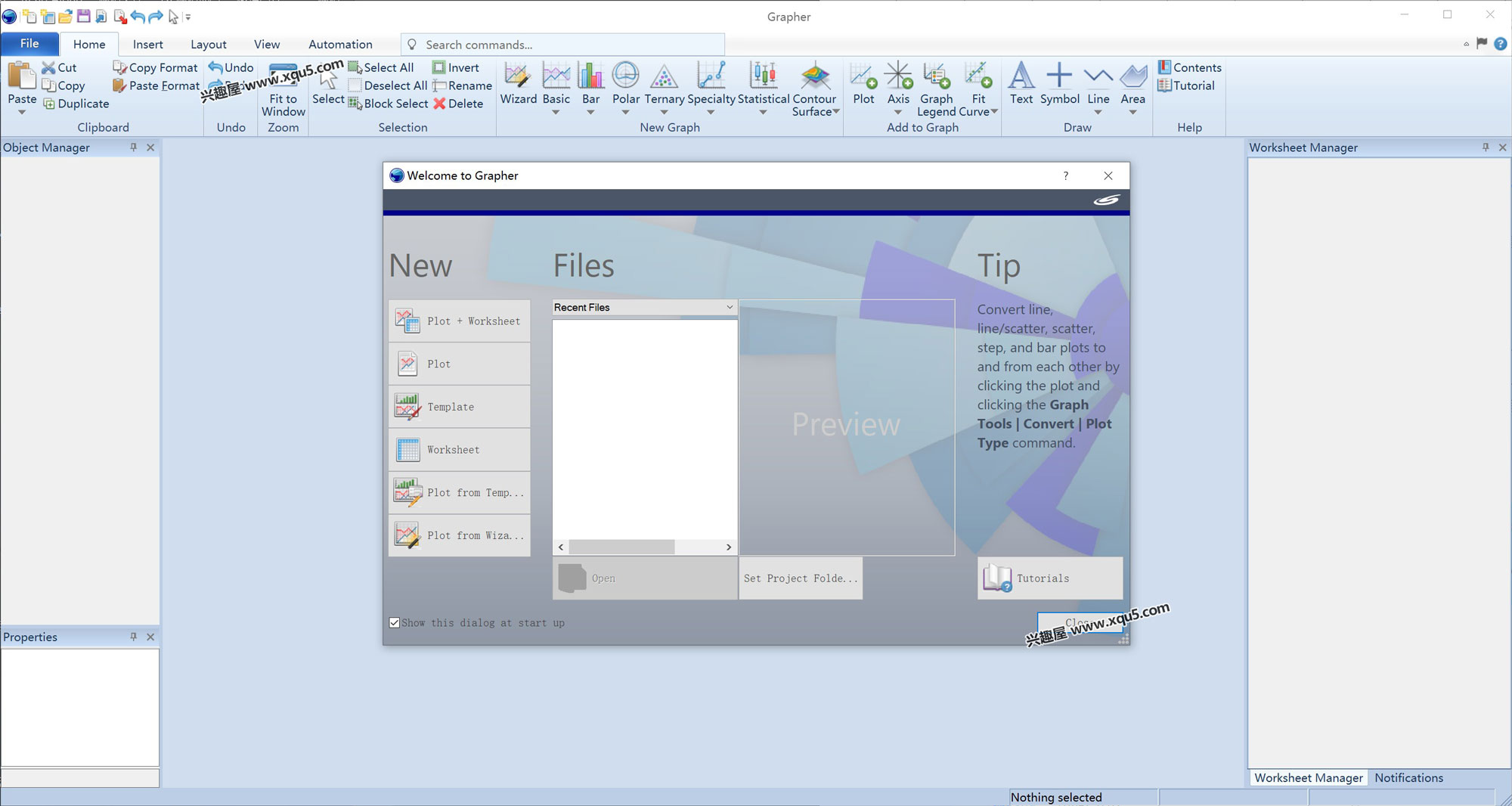
Task: Create new Worksheet from dialog
Action: click(x=460, y=450)
